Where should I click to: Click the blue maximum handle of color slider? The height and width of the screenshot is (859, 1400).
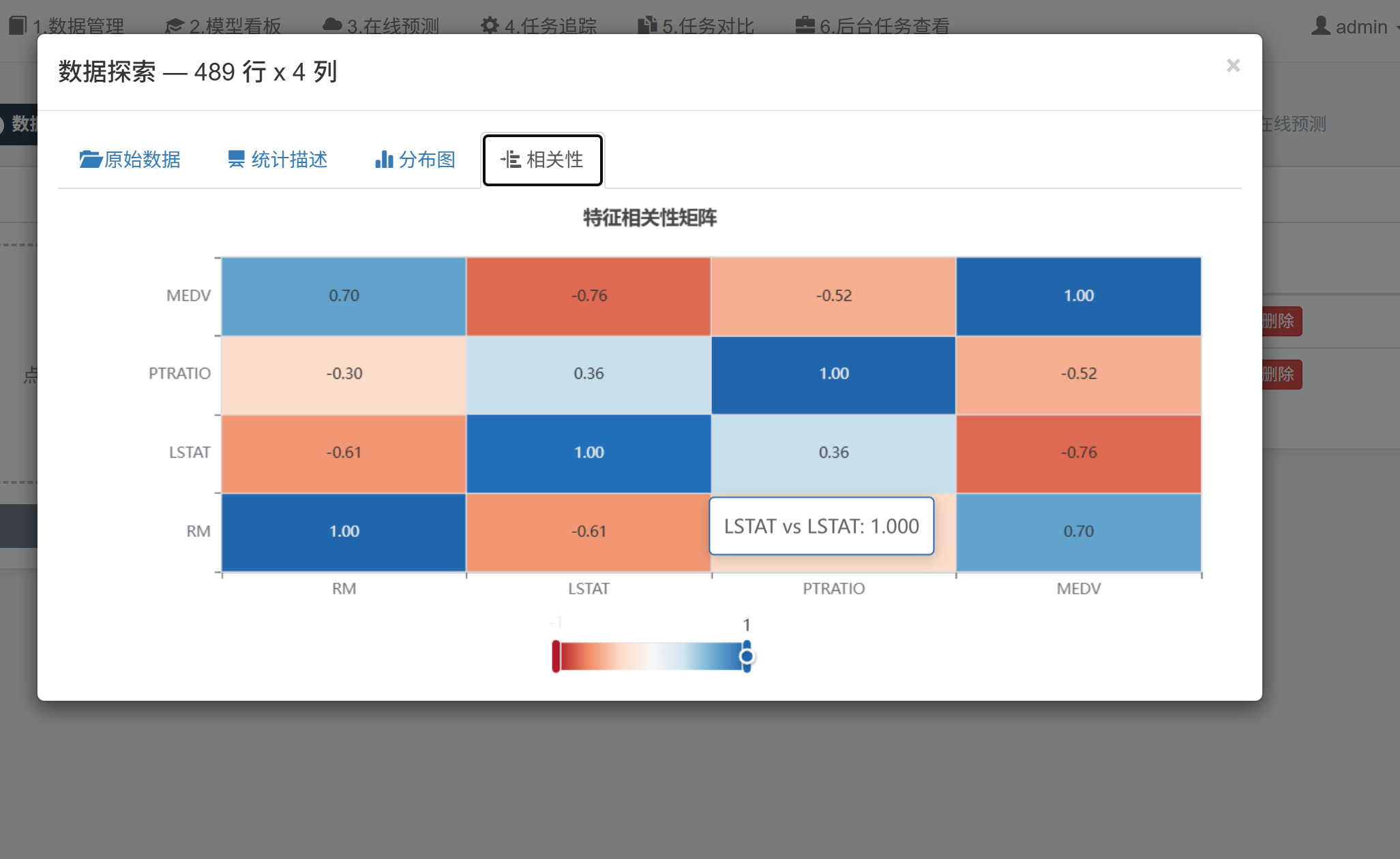747,656
